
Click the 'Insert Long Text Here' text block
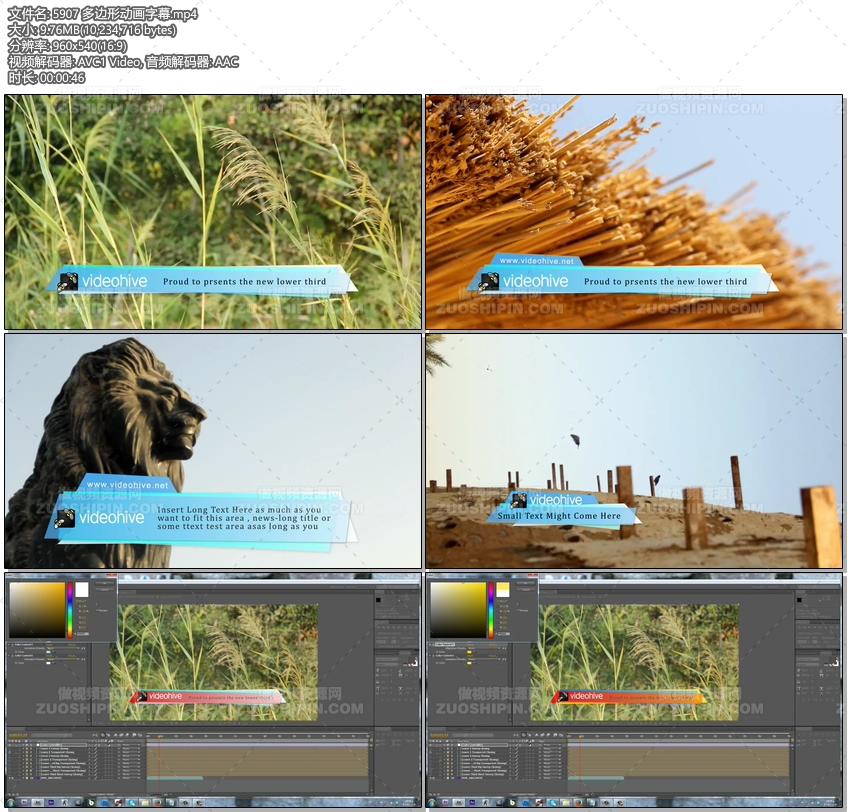click(244, 518)
